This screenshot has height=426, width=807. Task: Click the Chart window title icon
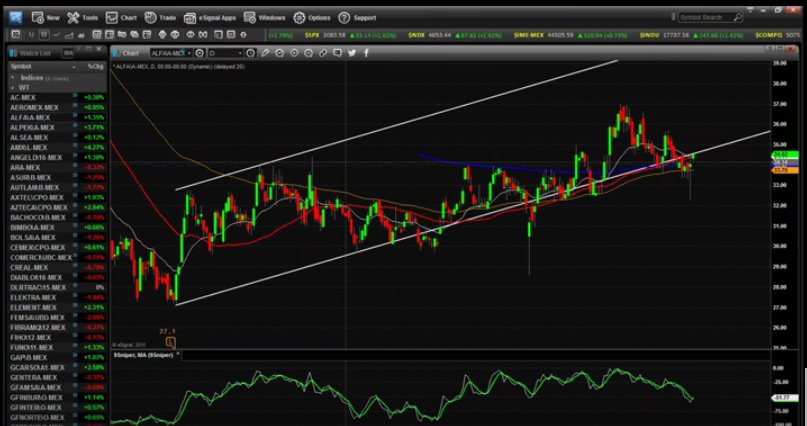coord(116,53)
